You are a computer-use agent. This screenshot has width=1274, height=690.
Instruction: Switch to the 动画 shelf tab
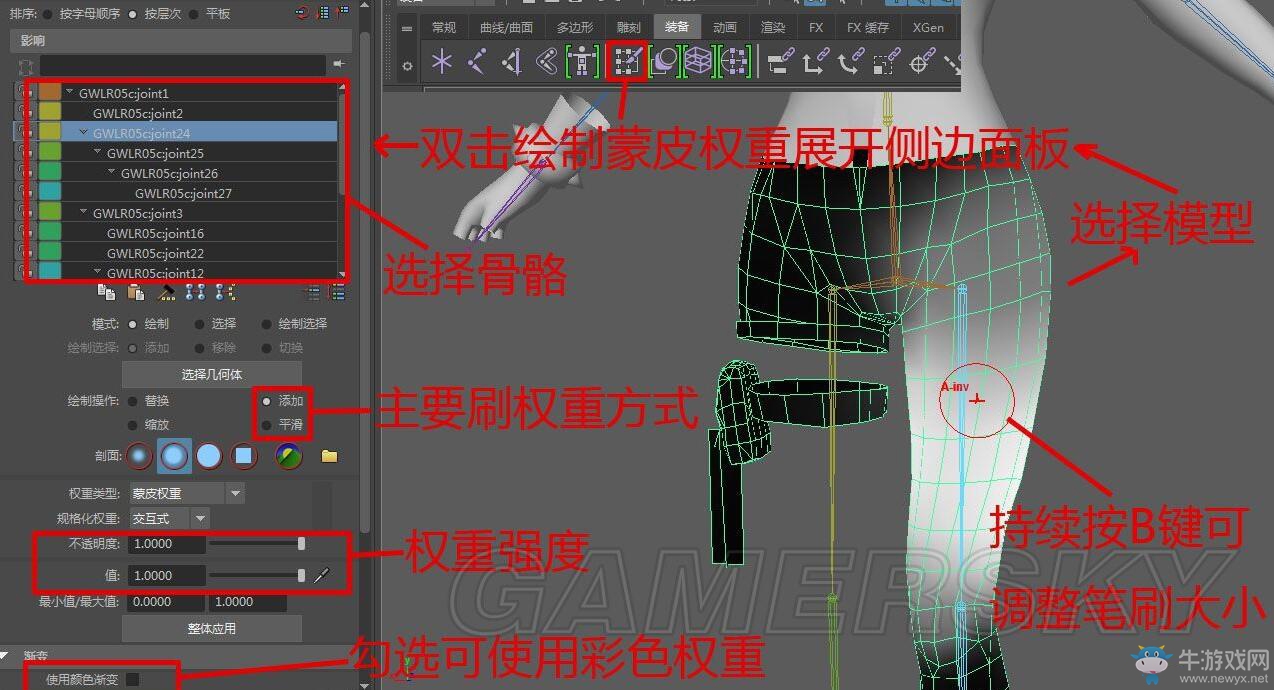point(725,28)
